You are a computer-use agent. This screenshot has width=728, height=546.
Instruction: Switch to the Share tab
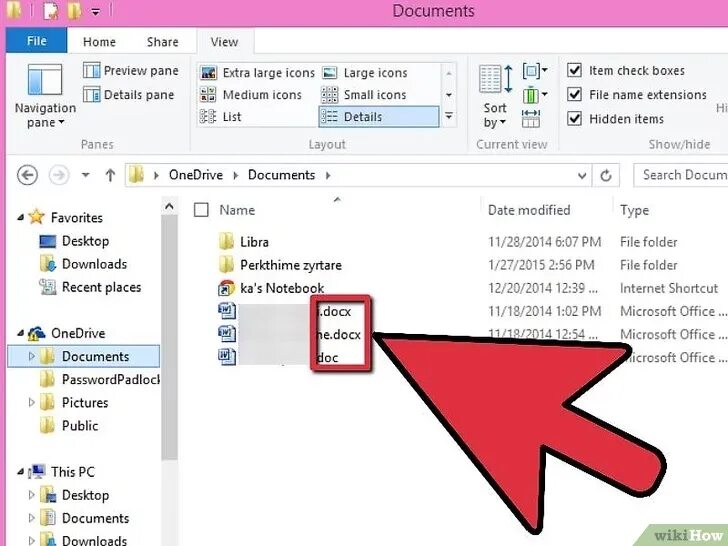162,42
